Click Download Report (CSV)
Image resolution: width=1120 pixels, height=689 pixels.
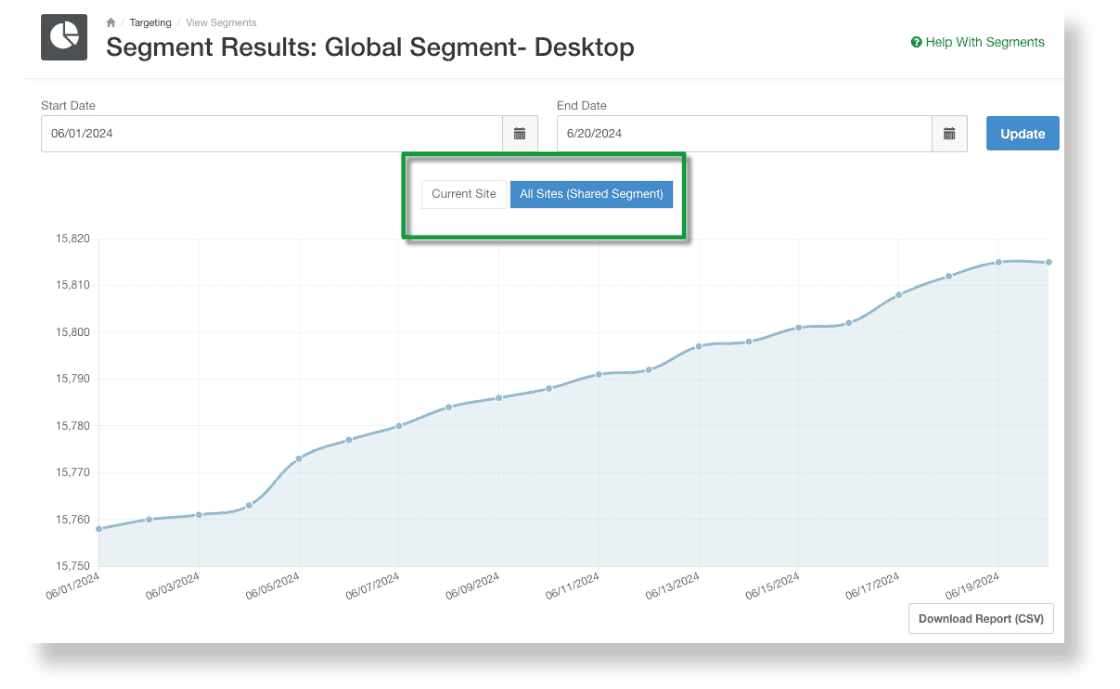pos(981,618)
